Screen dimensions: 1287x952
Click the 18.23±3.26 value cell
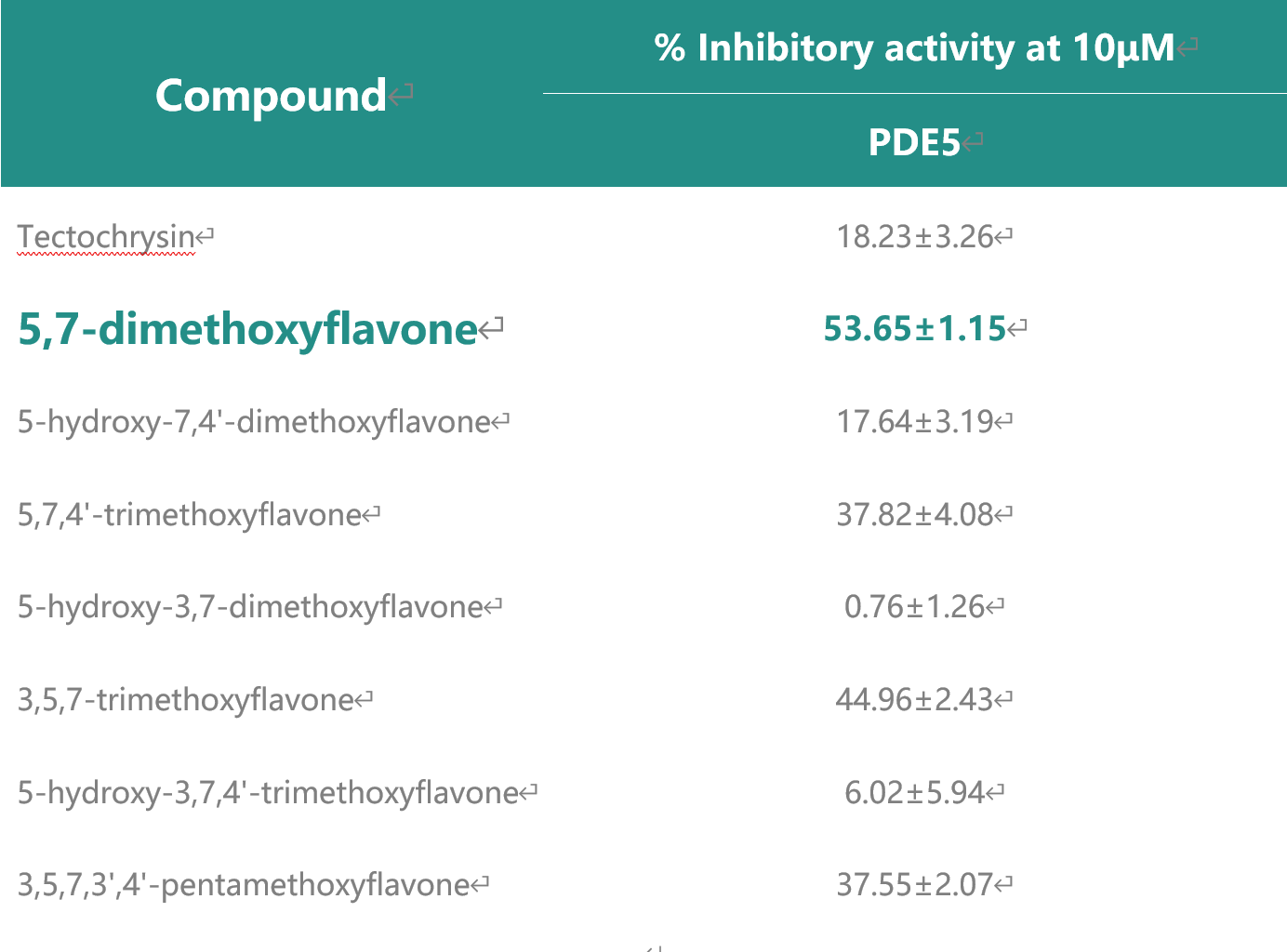[x=915, y=236]
